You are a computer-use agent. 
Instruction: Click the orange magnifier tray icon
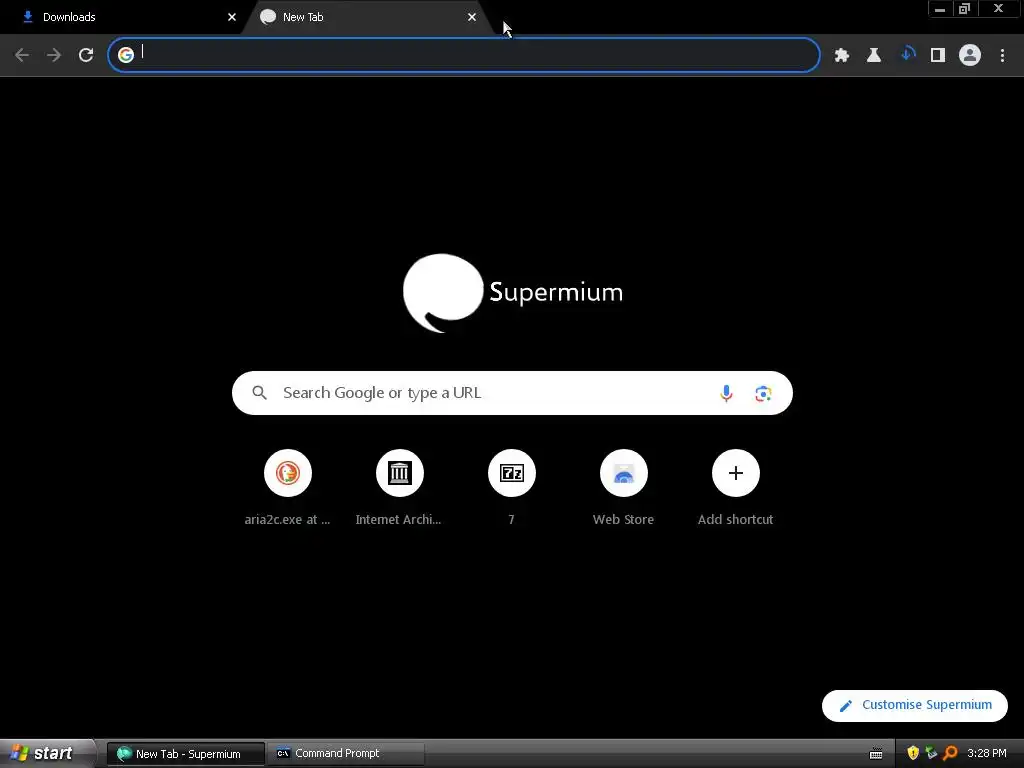(x=950, y=753)
